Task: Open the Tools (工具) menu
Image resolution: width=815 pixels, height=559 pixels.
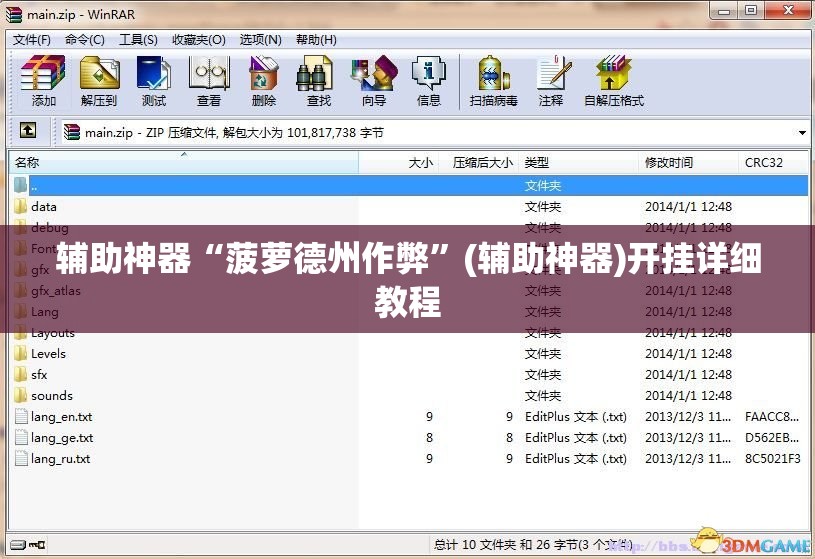Action: point(138,40)
